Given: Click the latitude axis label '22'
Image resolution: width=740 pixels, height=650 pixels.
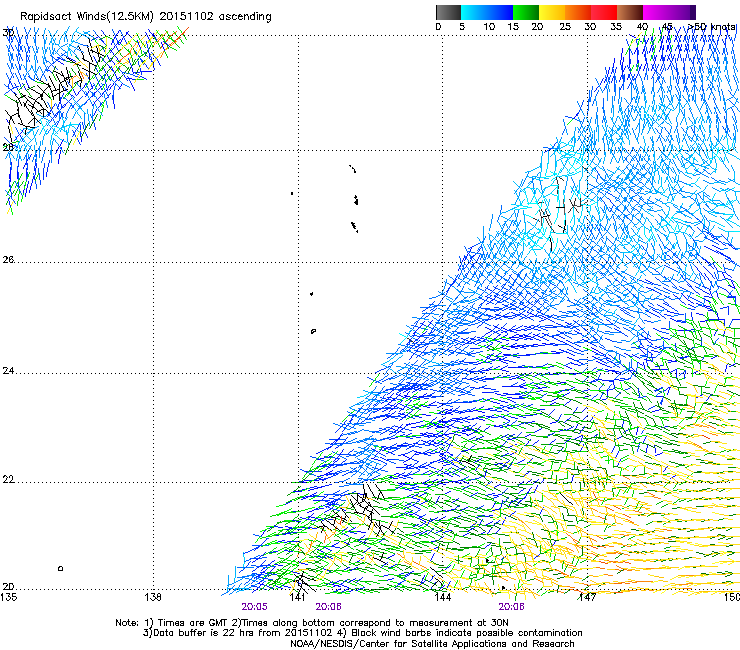Looking at the screenshot, I should [8, 480].
